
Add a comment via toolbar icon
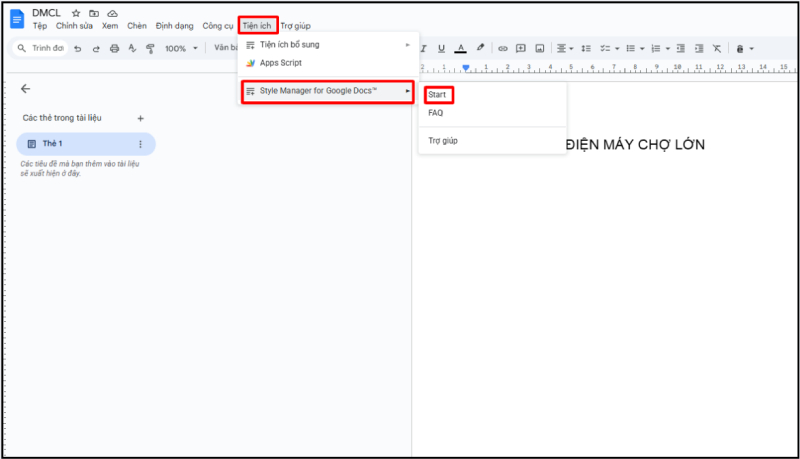click(520, 48)
